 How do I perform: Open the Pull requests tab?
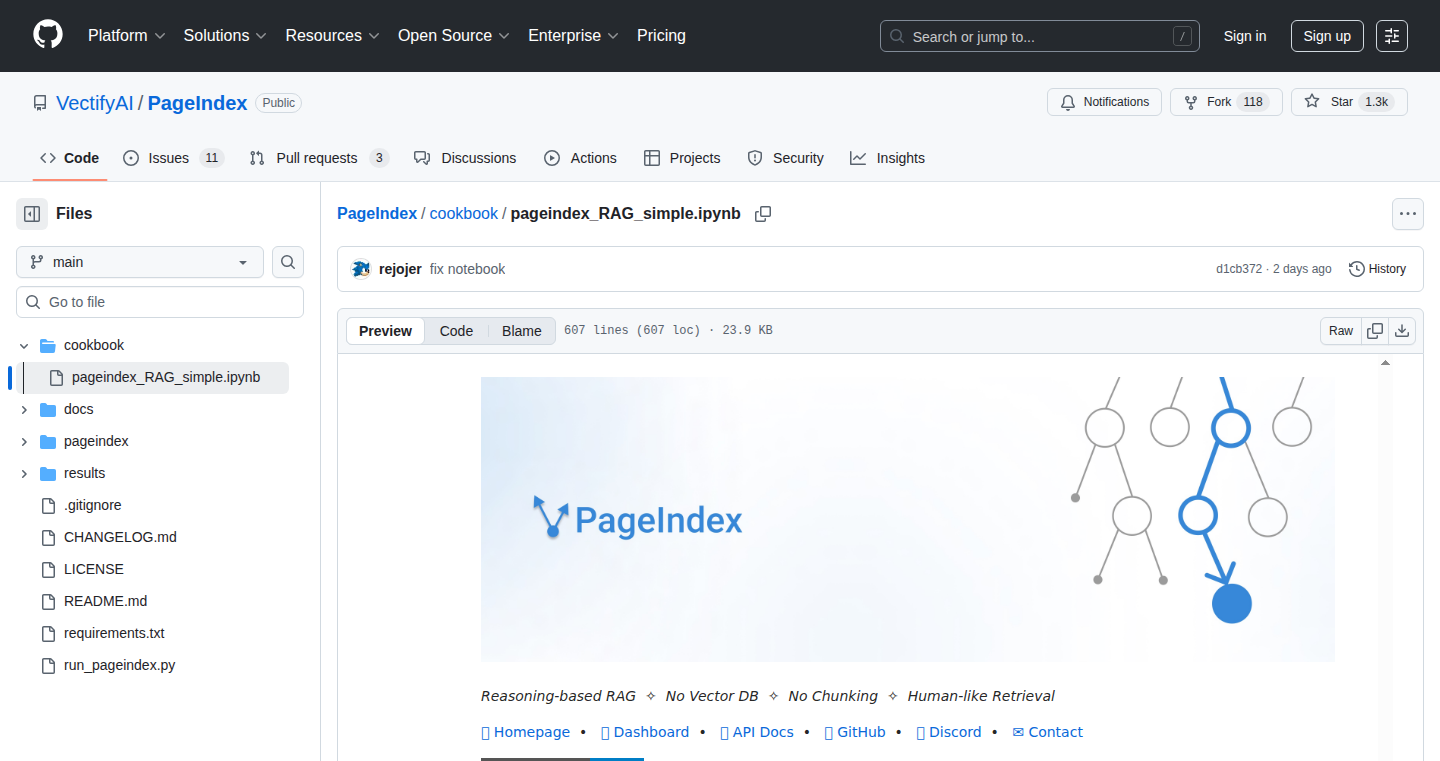(x=319, y=158)
